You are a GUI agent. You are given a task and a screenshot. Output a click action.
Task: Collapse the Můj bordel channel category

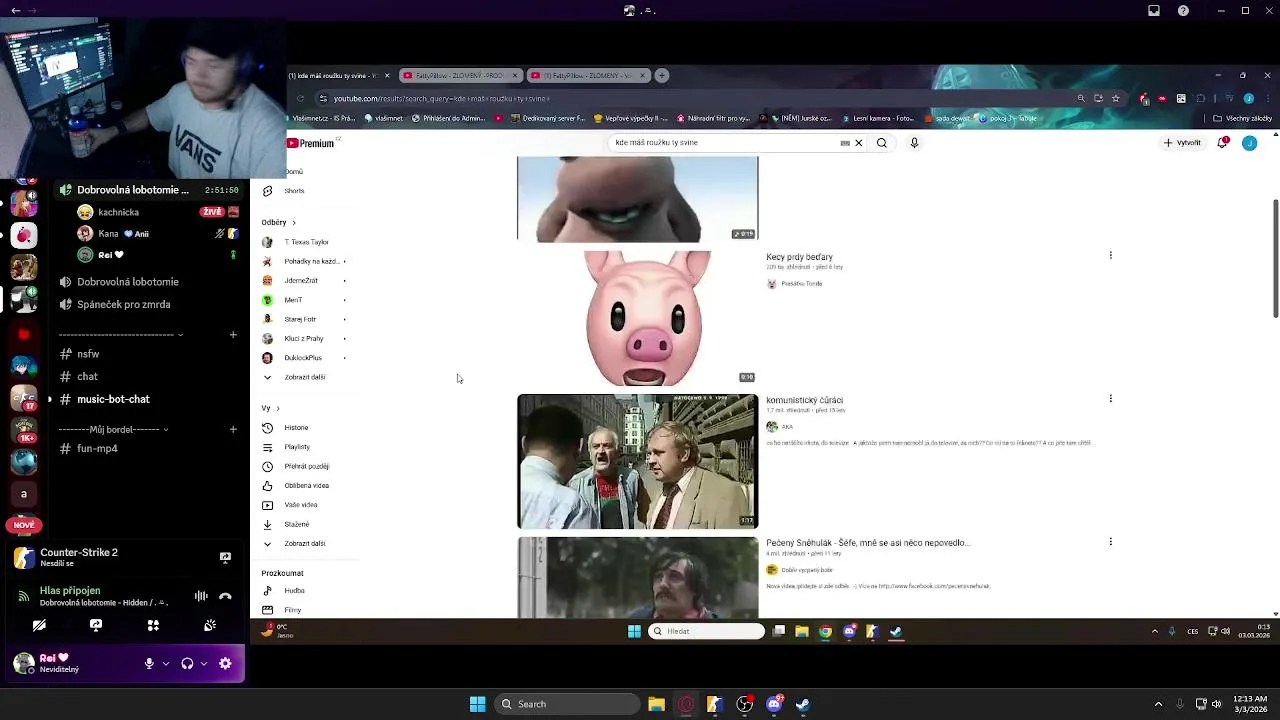[114, 429]
